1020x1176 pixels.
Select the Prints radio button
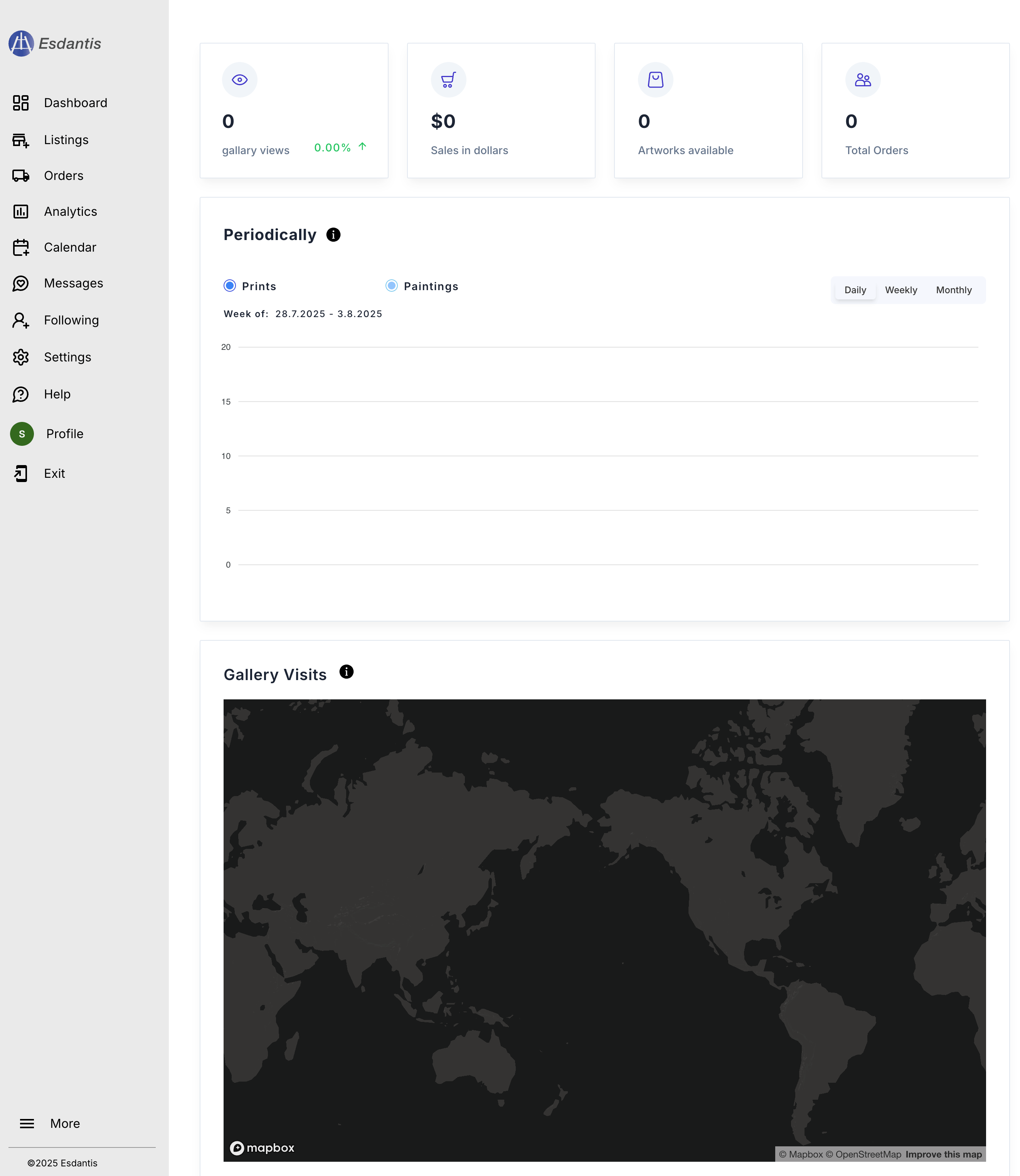coord(229,286)
